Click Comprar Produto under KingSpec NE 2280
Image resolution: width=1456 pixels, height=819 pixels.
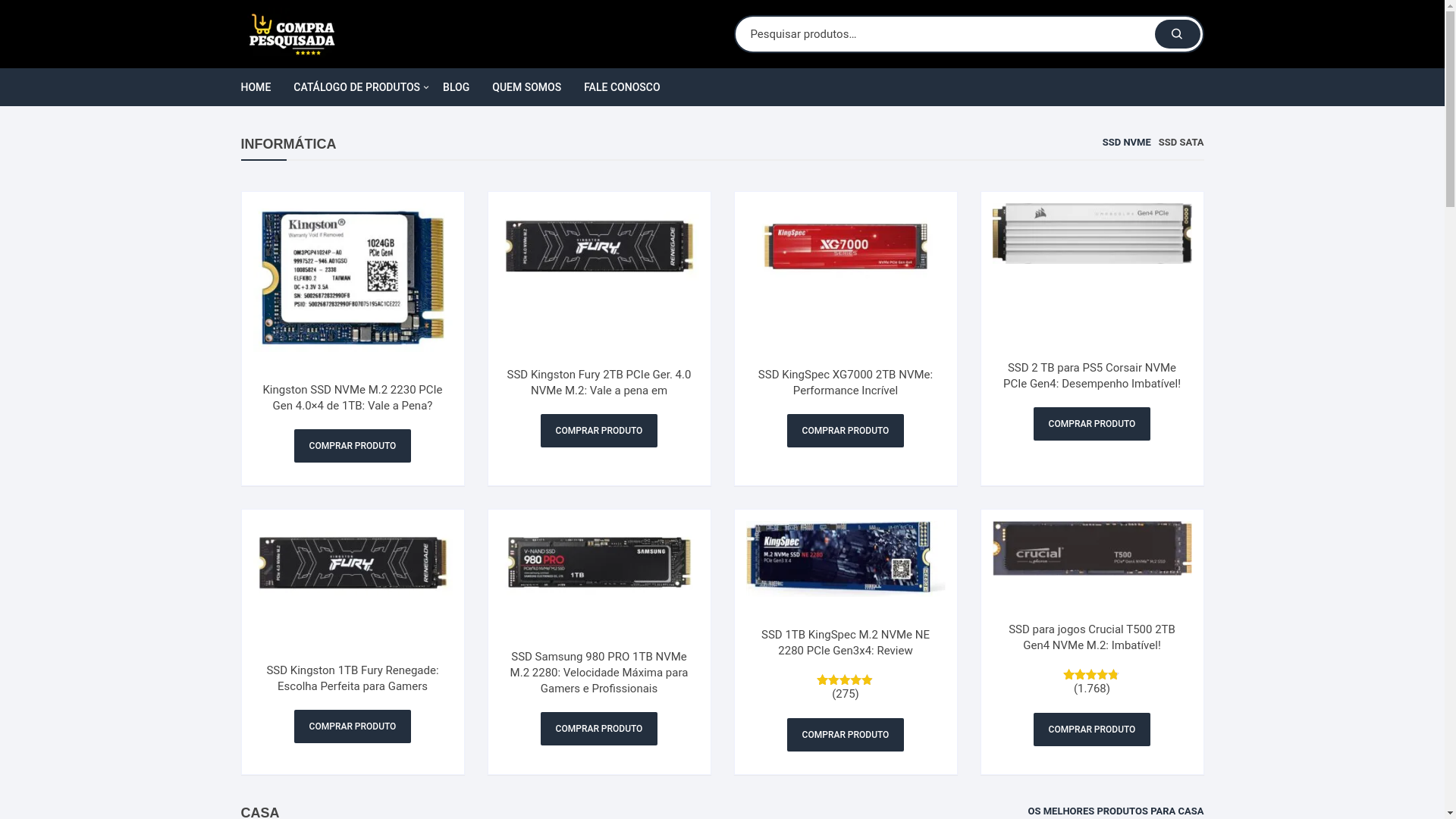(846, 735)
